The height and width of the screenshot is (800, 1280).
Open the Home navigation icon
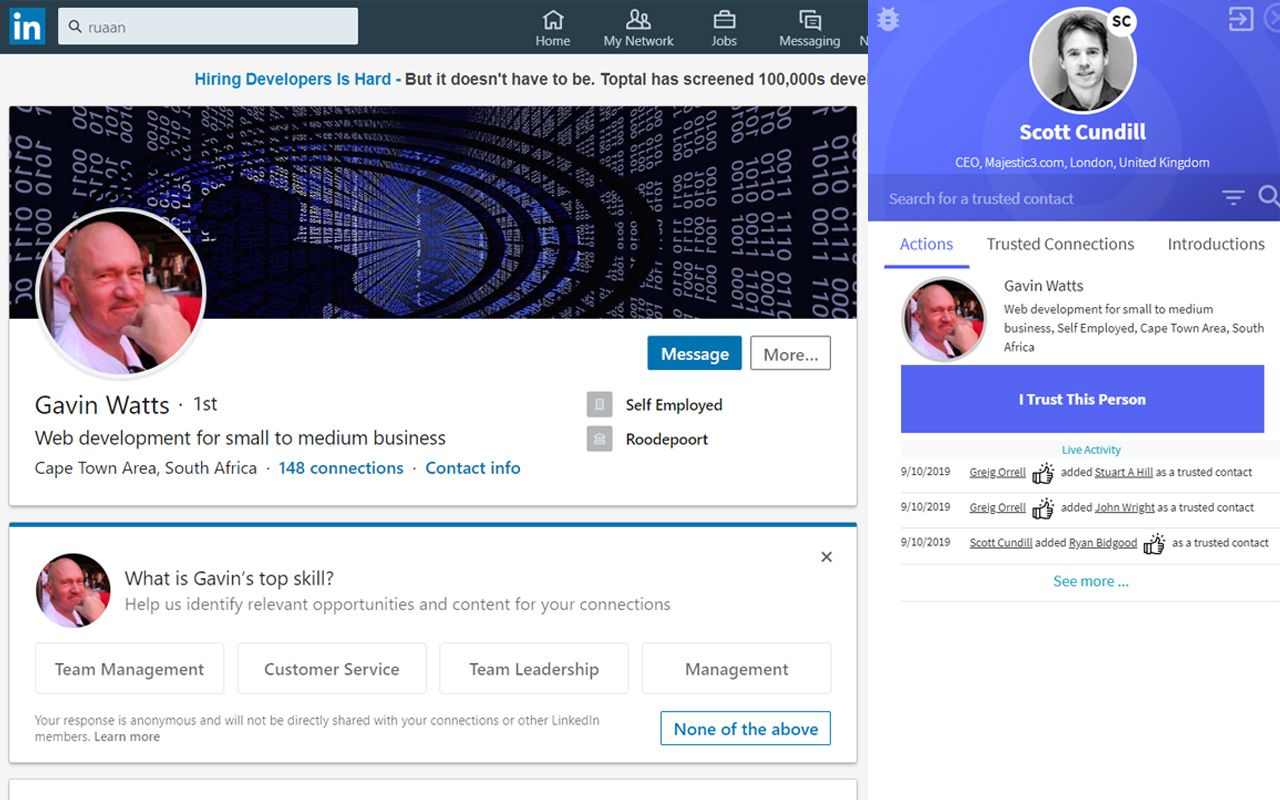click(552, 20)
